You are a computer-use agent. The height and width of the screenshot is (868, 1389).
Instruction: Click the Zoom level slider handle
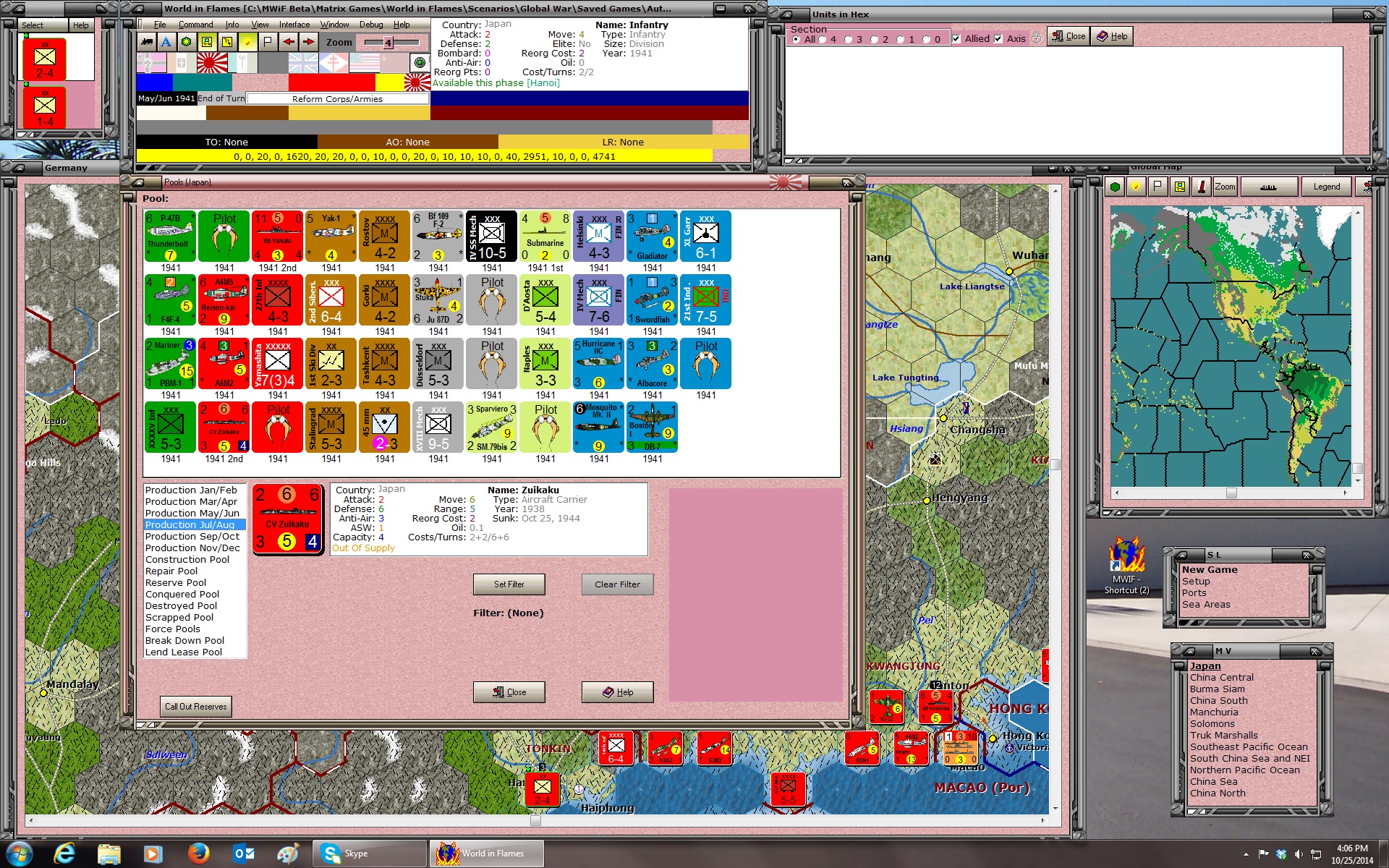[388, 43]
